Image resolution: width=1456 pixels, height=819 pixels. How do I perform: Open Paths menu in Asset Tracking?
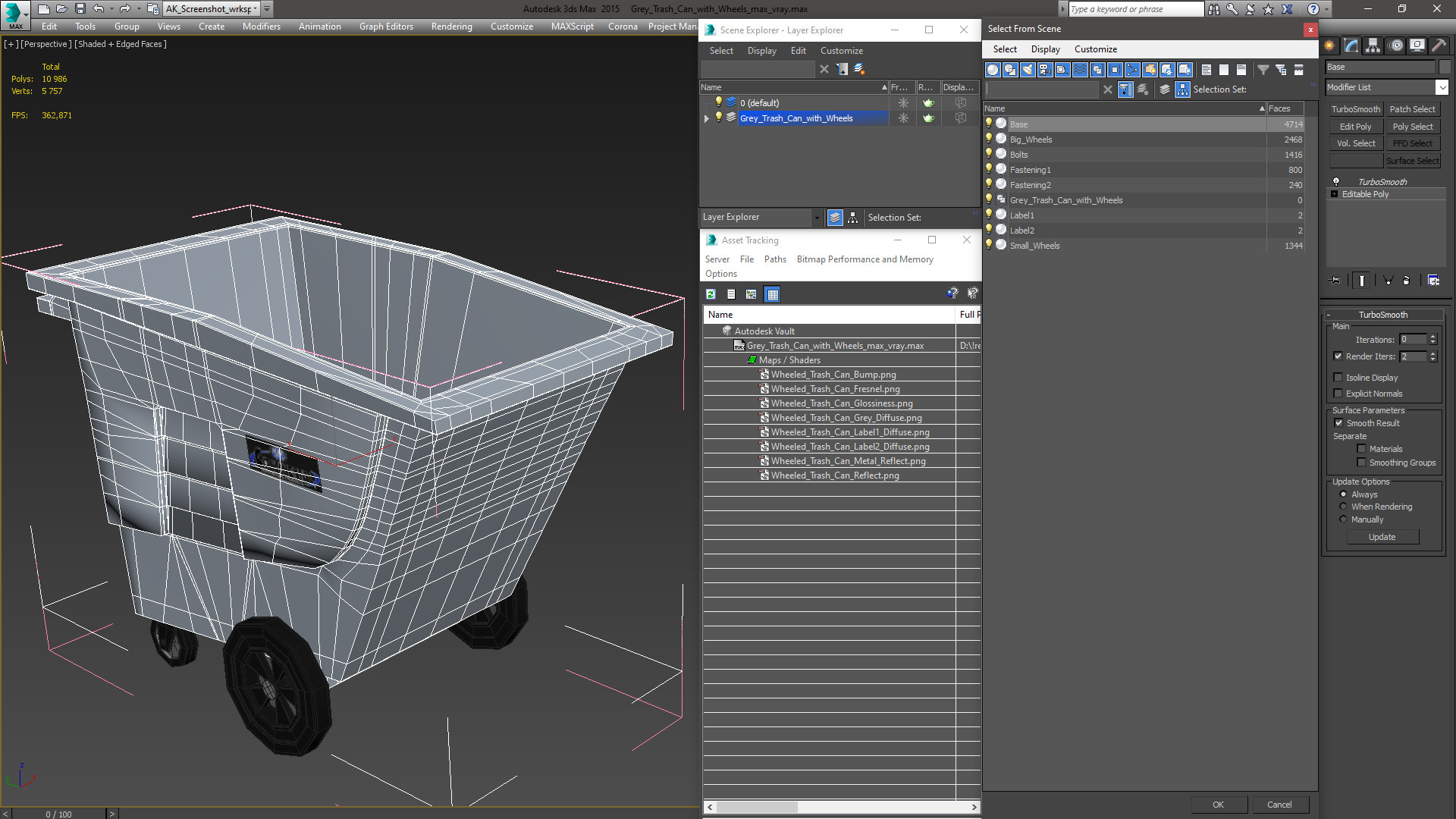pos(775,259)
